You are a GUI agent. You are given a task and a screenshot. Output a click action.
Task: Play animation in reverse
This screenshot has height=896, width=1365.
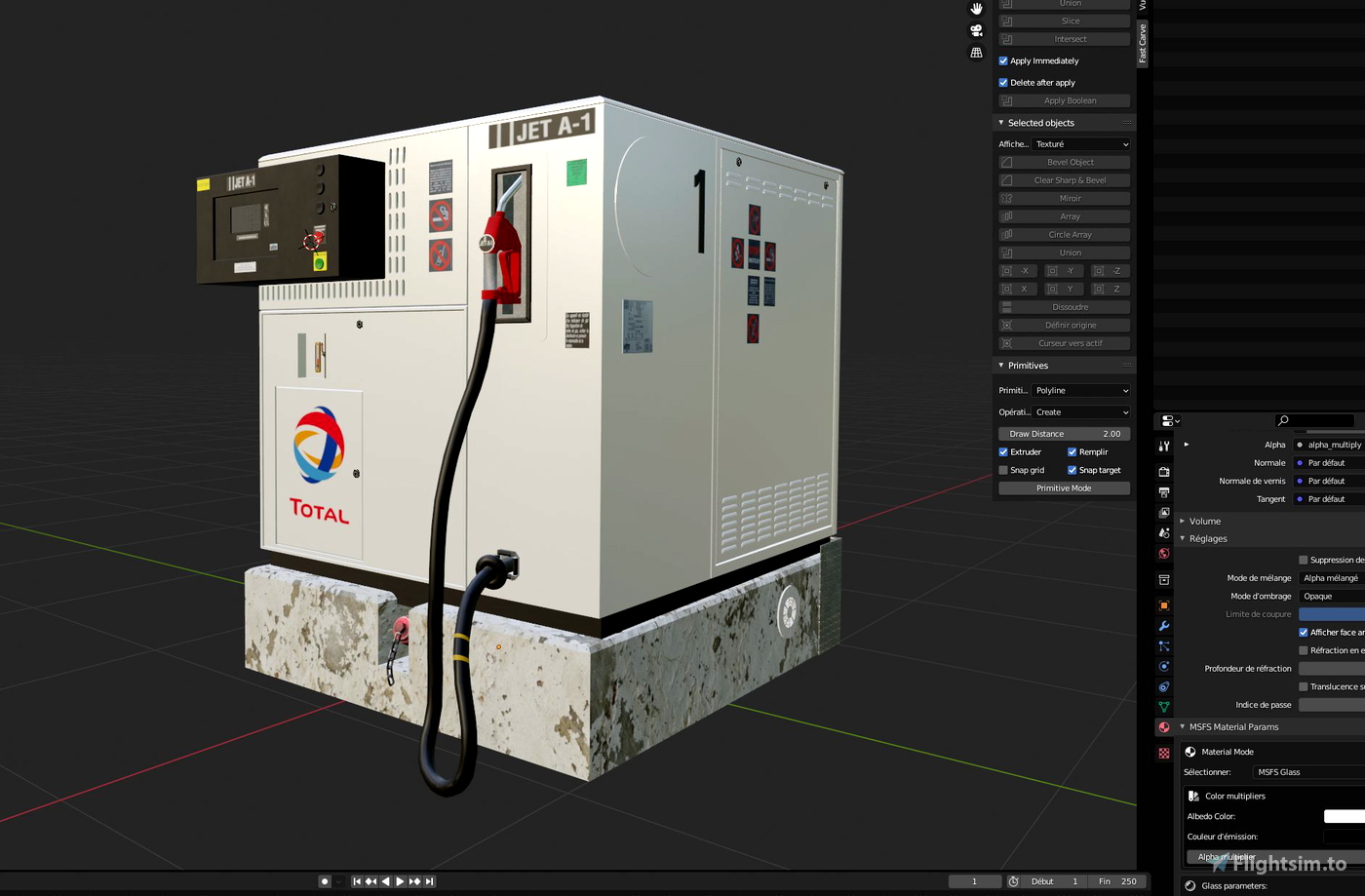(385, 881)
